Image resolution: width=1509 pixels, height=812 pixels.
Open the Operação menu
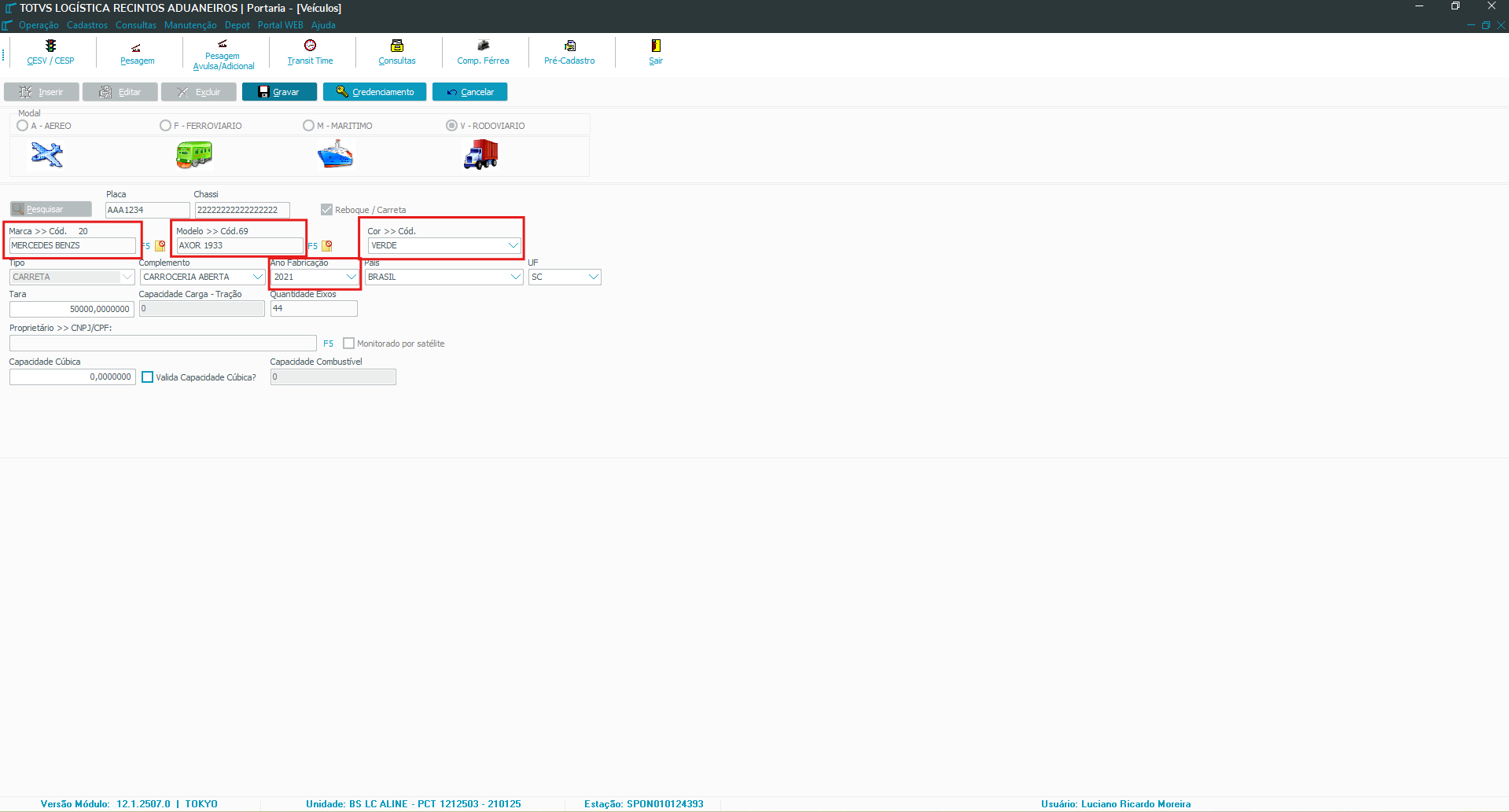coord(39,25)
